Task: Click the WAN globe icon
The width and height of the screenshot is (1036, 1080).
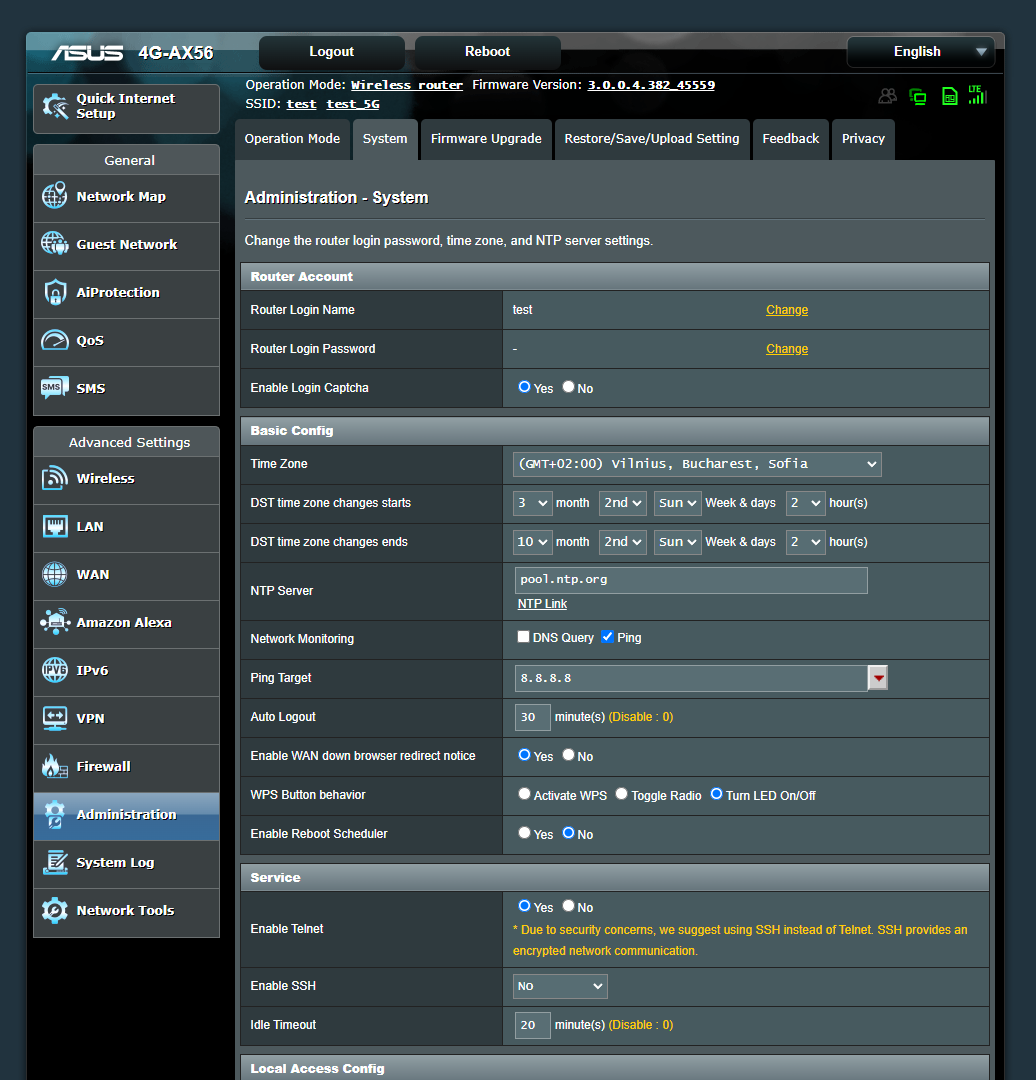Action: click(x=54, y=574)
